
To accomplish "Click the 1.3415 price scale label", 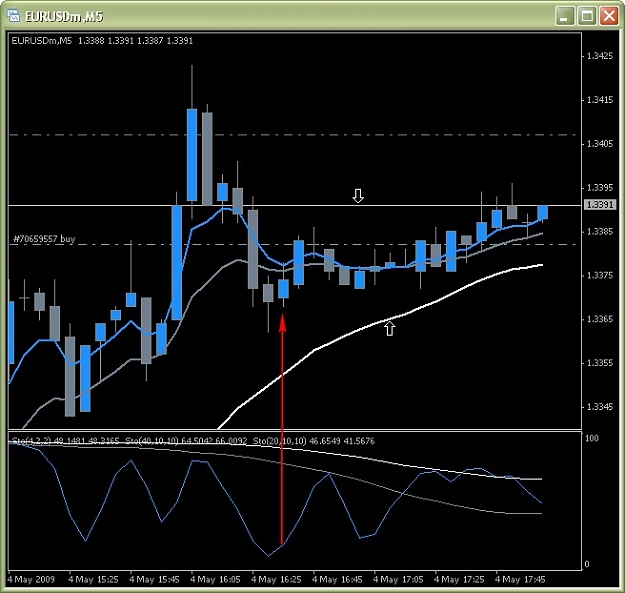I will click(600, 100).
